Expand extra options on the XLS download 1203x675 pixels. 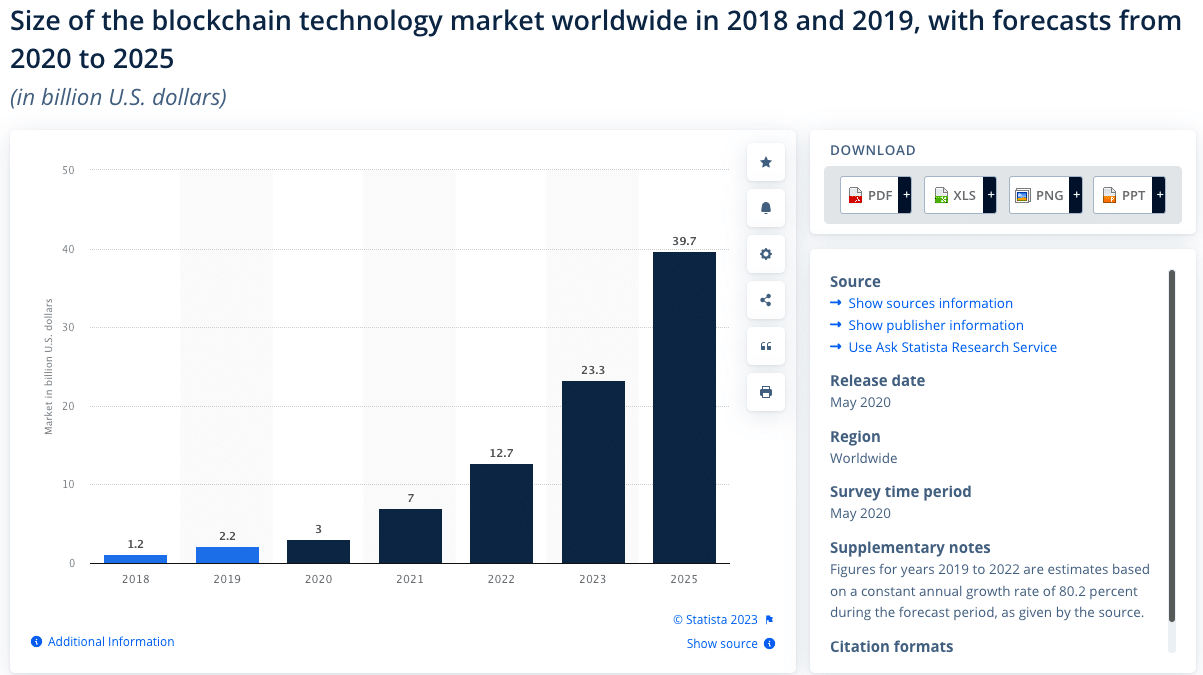click(990, 195)
